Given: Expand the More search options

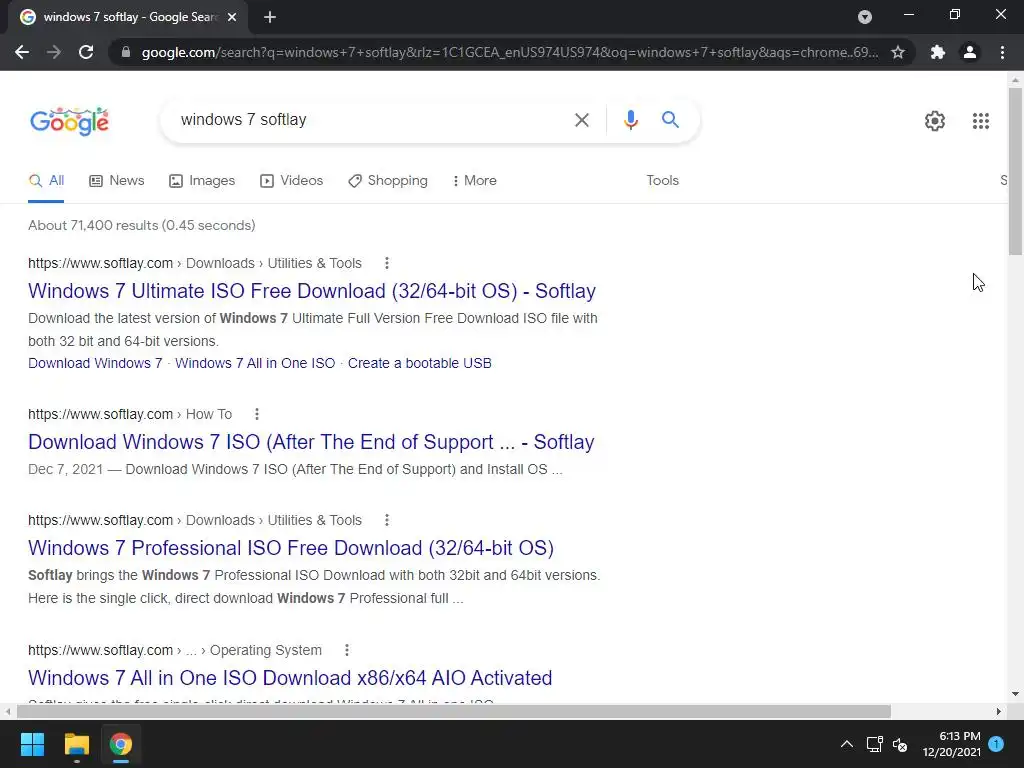Looking at the screenshot, I should 474,181.
